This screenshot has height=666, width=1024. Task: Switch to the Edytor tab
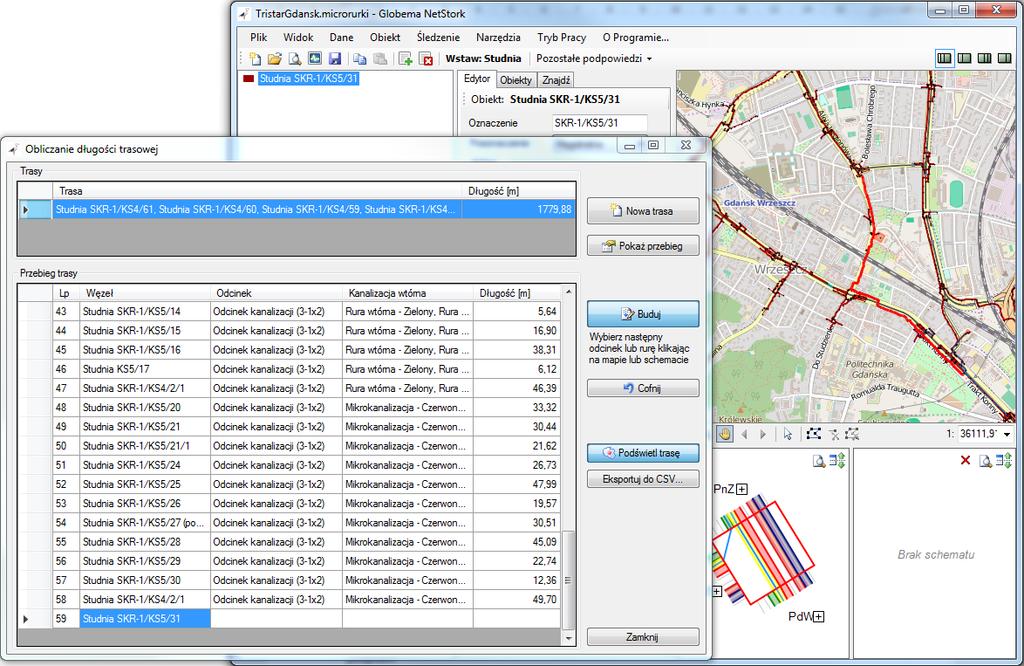pos(477,78)
